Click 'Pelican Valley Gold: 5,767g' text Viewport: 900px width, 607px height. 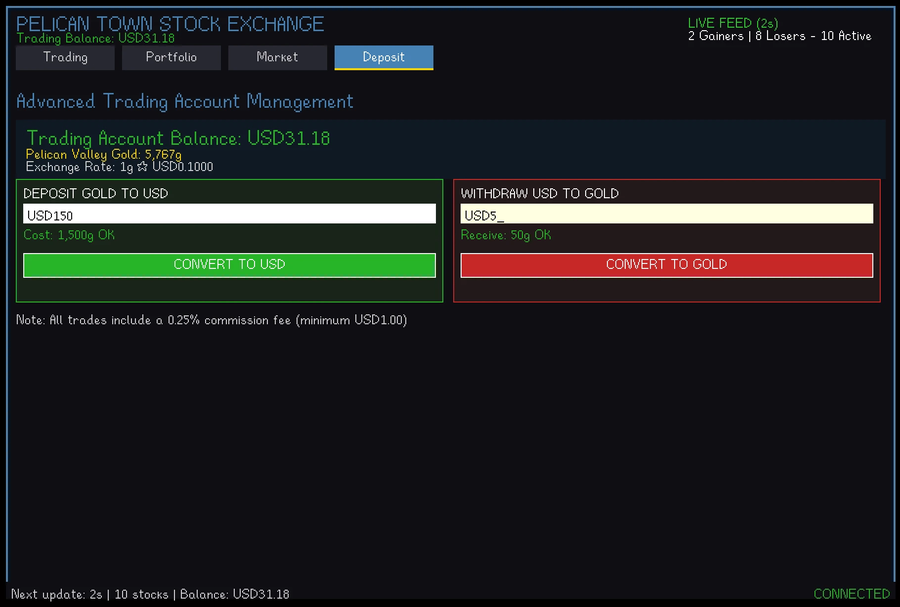point(103,154)
